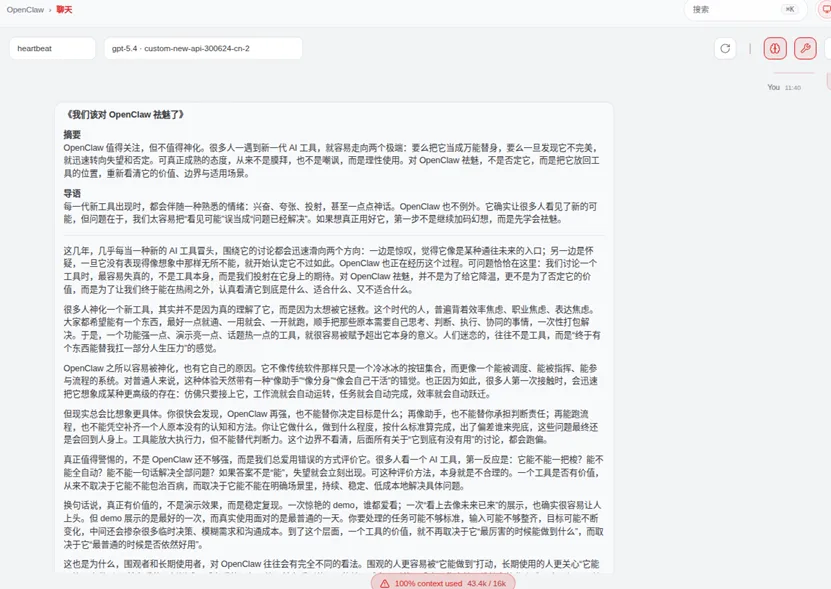
Task: Click the 搜索 search field
Action: pos(746,10)
